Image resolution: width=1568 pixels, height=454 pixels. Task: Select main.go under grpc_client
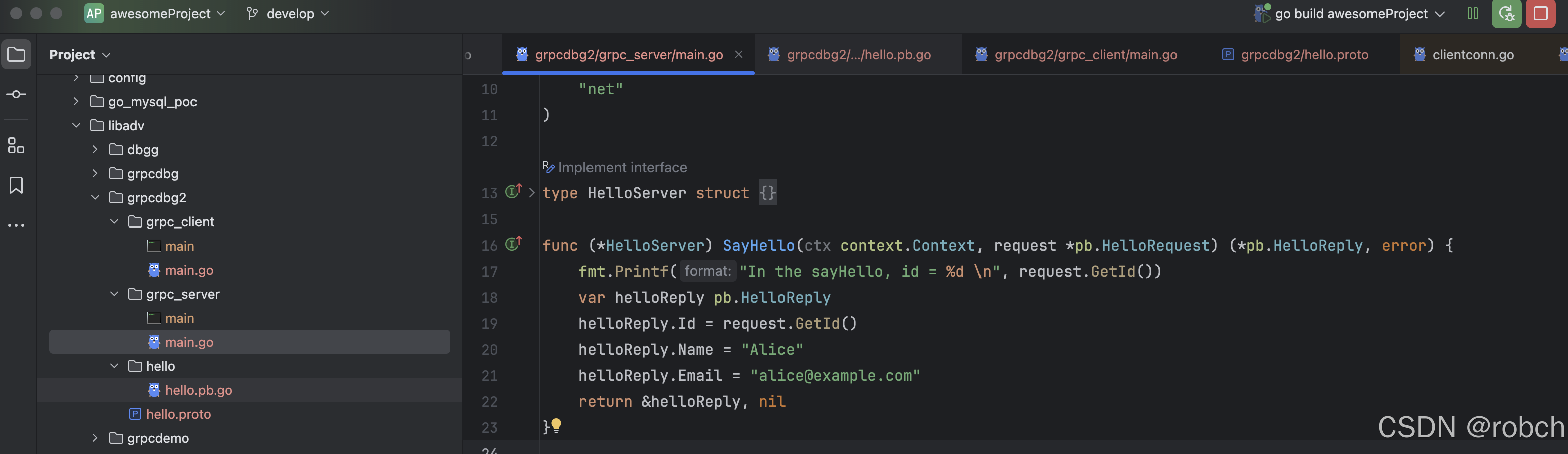[188, 270]
